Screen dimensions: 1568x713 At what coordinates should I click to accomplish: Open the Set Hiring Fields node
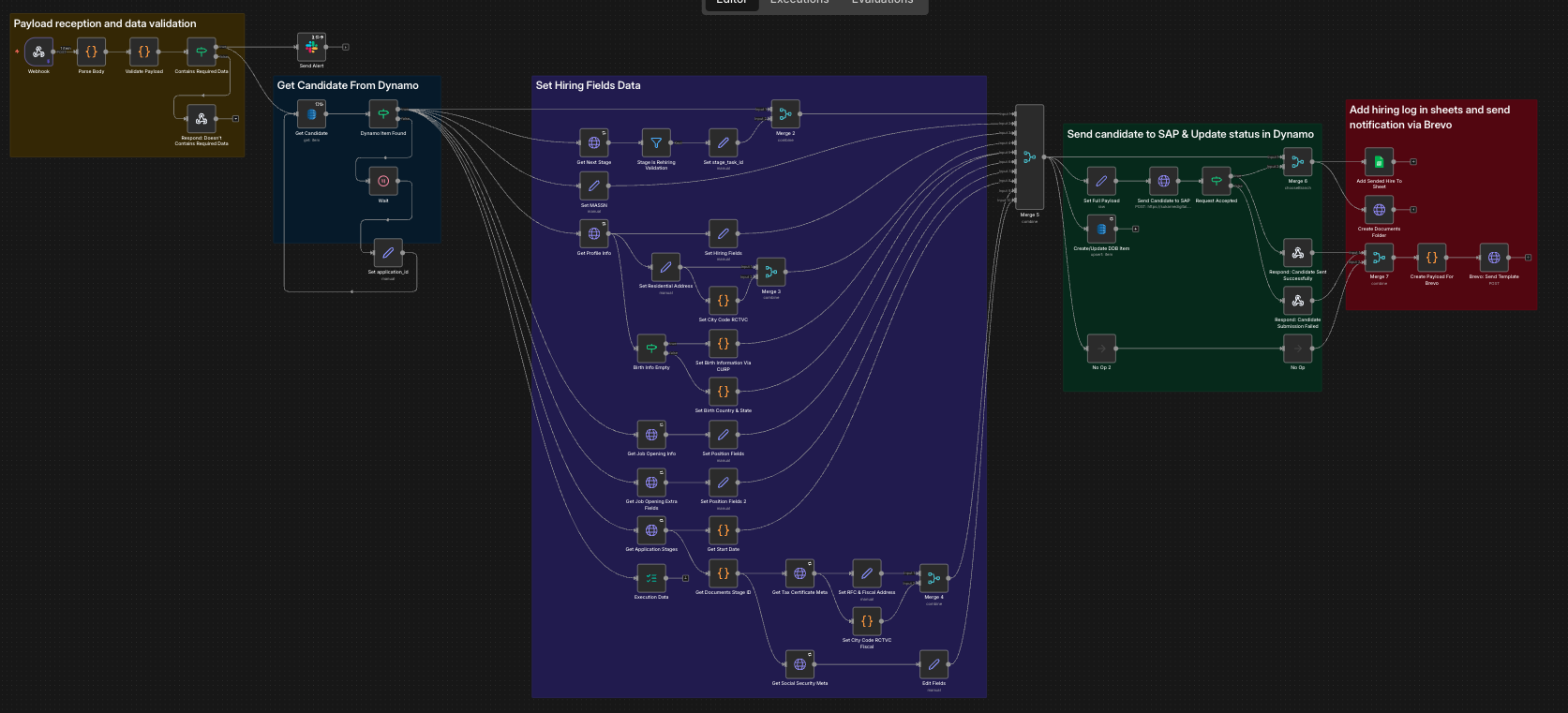click(723, 234)
